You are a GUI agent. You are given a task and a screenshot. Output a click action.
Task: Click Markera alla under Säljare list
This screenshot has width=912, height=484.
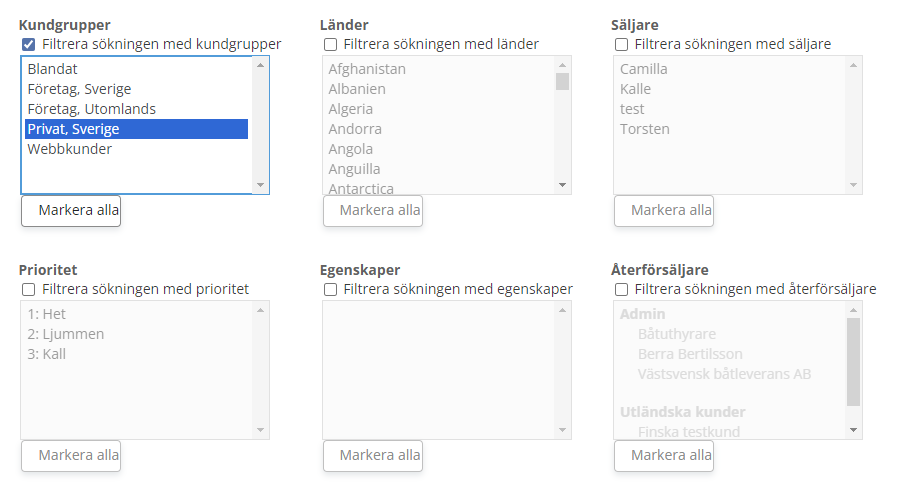(663, 210)
